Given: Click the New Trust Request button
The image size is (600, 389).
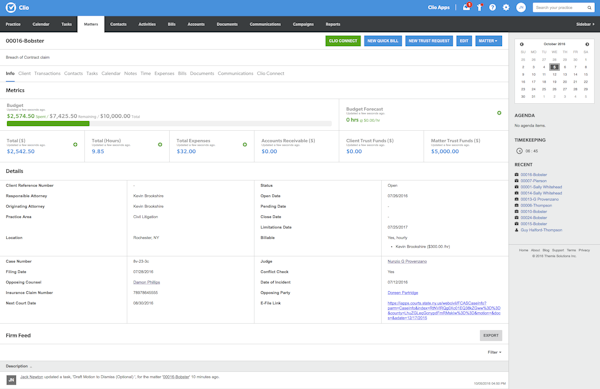Looking at the screenshot, I should (x=429, y=41).
